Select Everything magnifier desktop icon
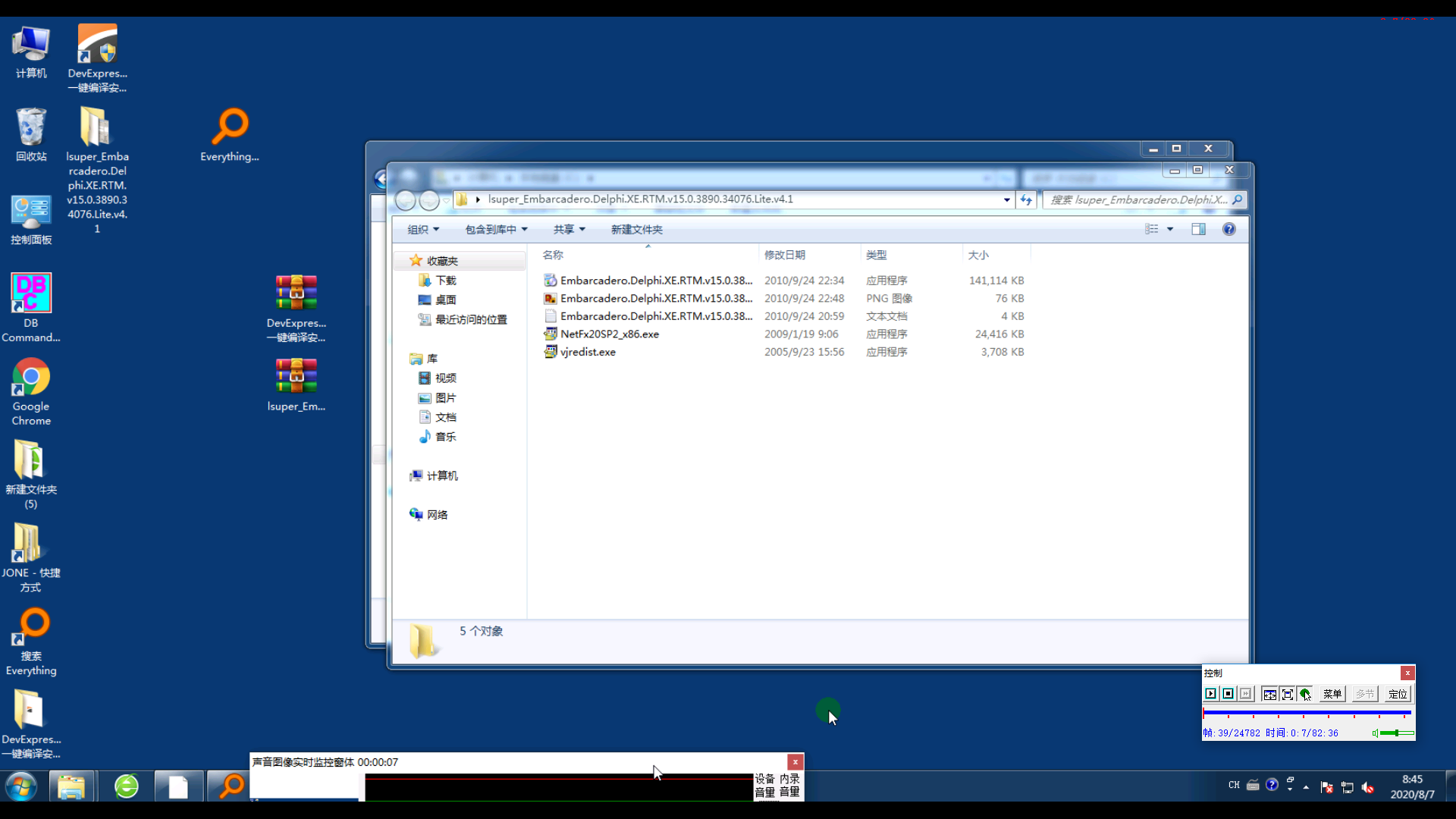Viewport: 1456px width, 819px height. (230, 134)
